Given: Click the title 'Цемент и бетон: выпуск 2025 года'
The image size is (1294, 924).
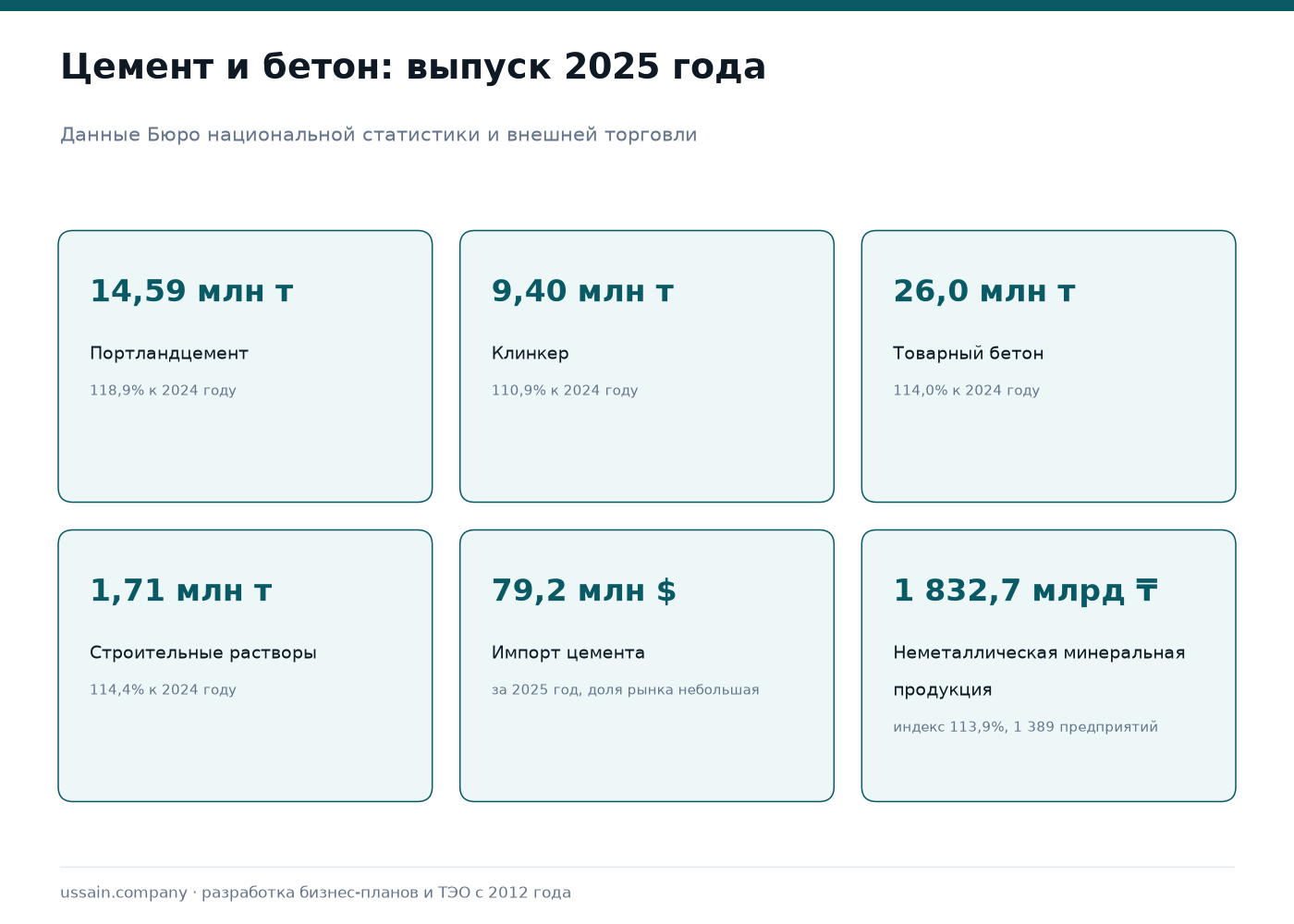Looking at the screenshot, I should coord(413,67).
